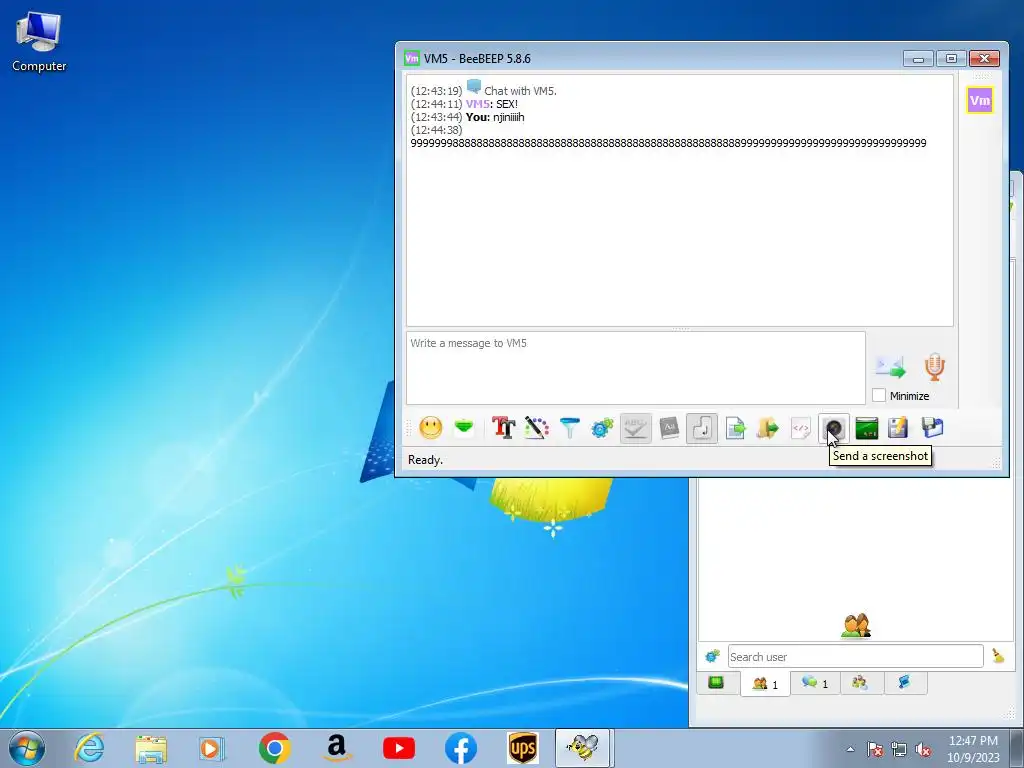Image resolution: width=1024 pixels, height=768 pixels.
Task: Toggle the word completer dictionary icon
Action: (x=669, y=428)
